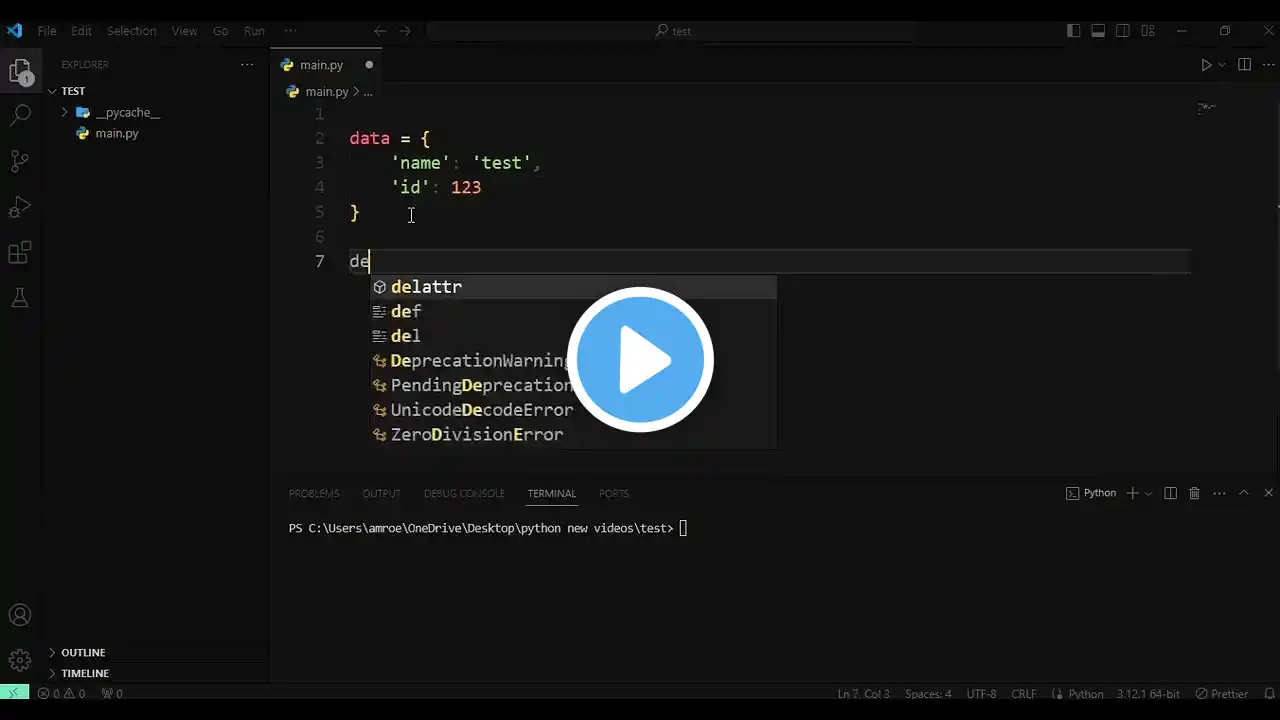Click the forwarded ports status indicator
Viewport: 1280px width, 720px height.
pyautogui.click(x=112, y=693)
